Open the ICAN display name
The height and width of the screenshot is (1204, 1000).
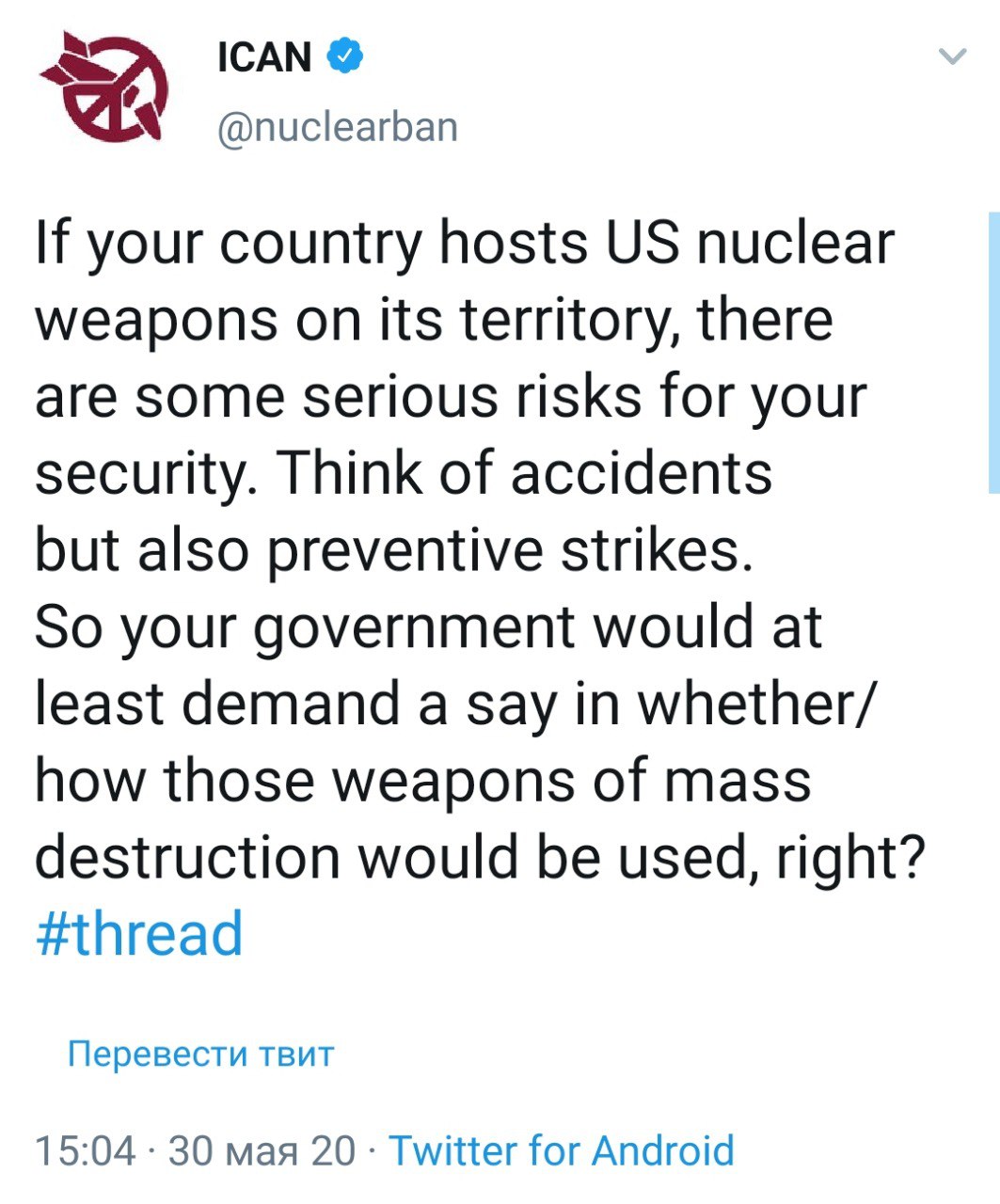(x=264, y=57)
